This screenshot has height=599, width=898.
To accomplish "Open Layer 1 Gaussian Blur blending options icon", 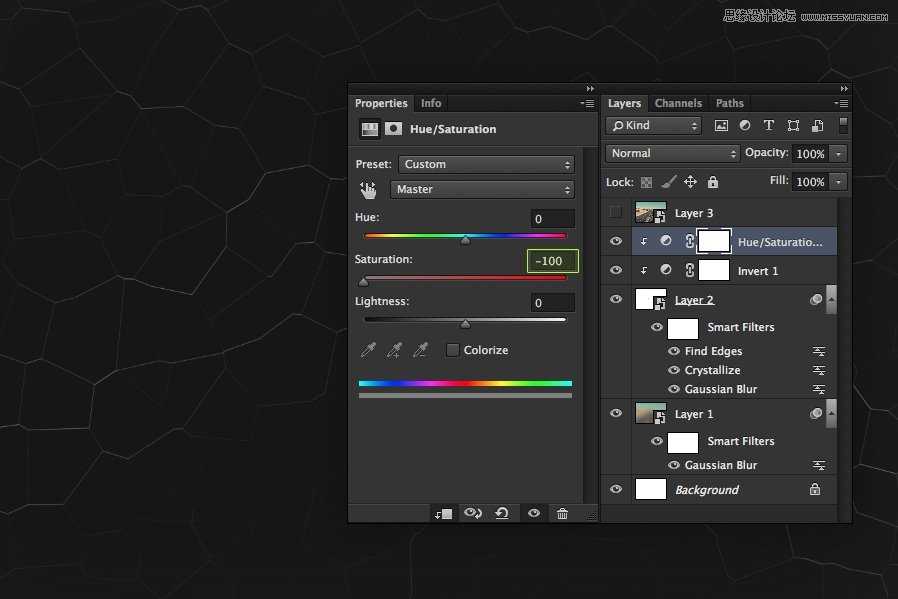I will [819, 465].
